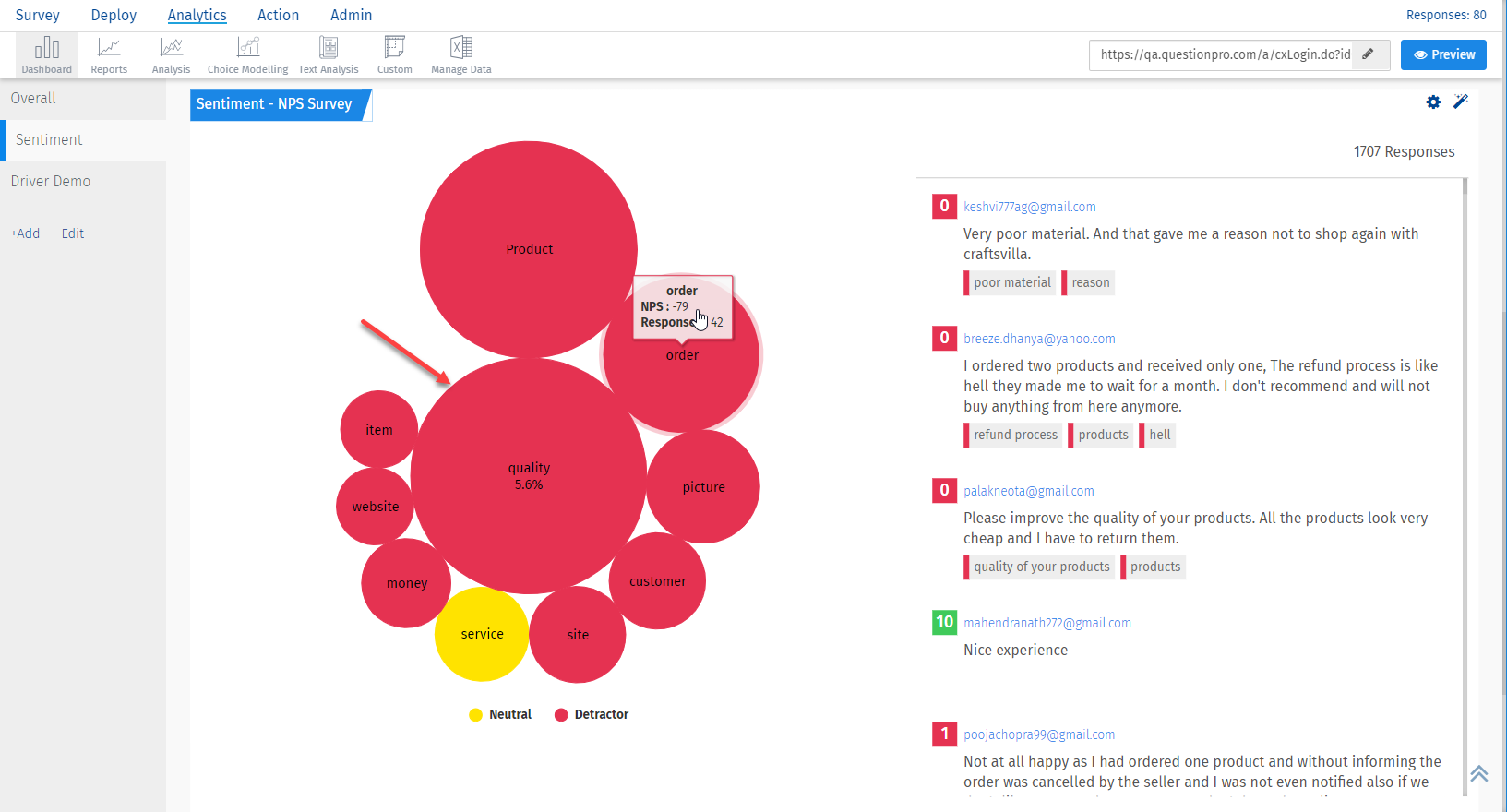
Task: Toggle the Neutral legend entry
Action: pyautogui.click(x=500, y=714)
